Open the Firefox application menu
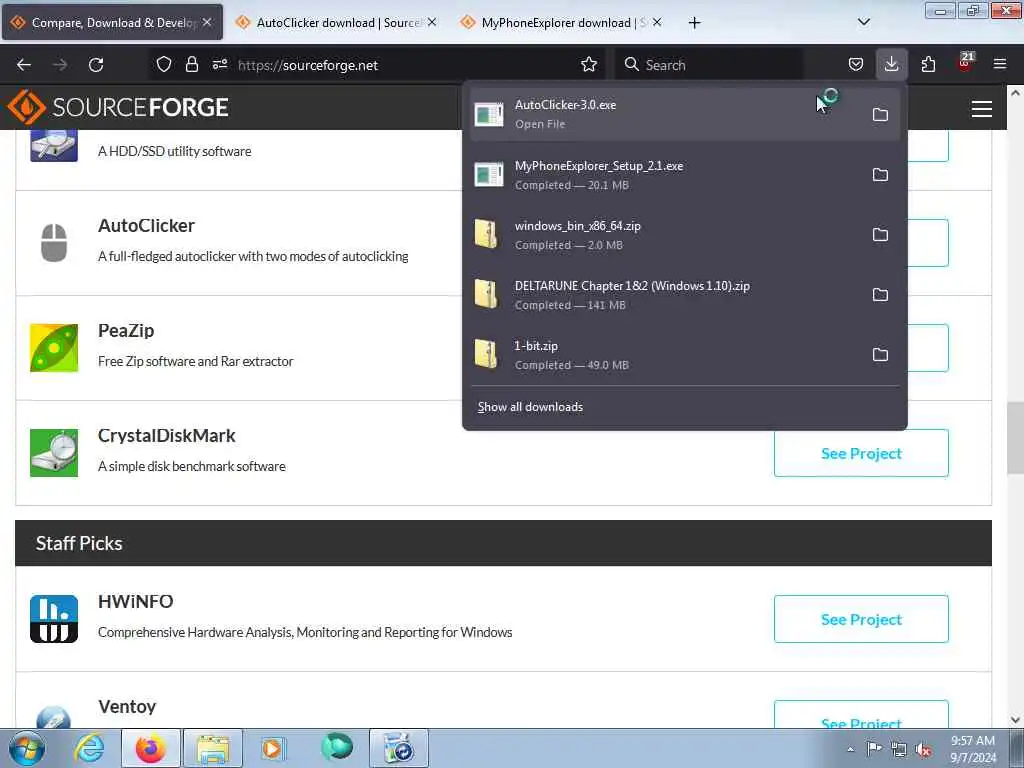The height and width of the screenshot is (768, 1024). point(1000,64)
